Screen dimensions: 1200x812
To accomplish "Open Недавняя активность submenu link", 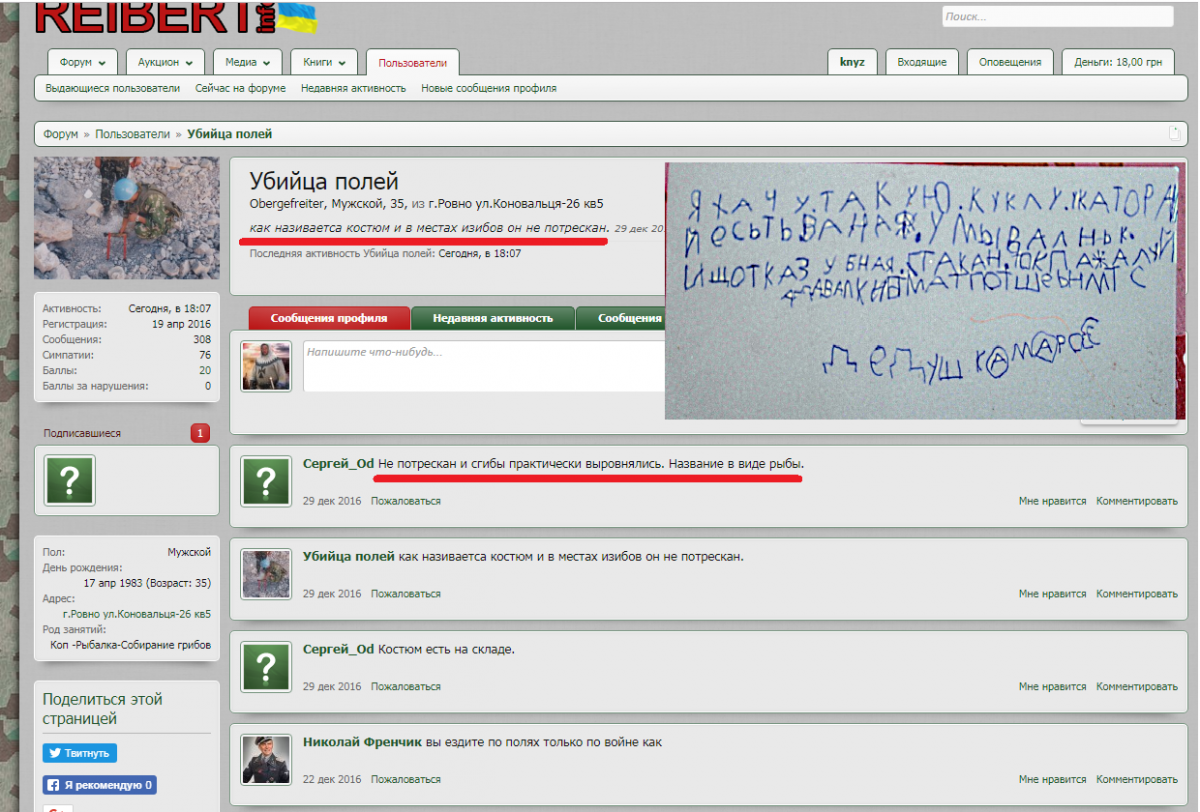I will 353,88.
